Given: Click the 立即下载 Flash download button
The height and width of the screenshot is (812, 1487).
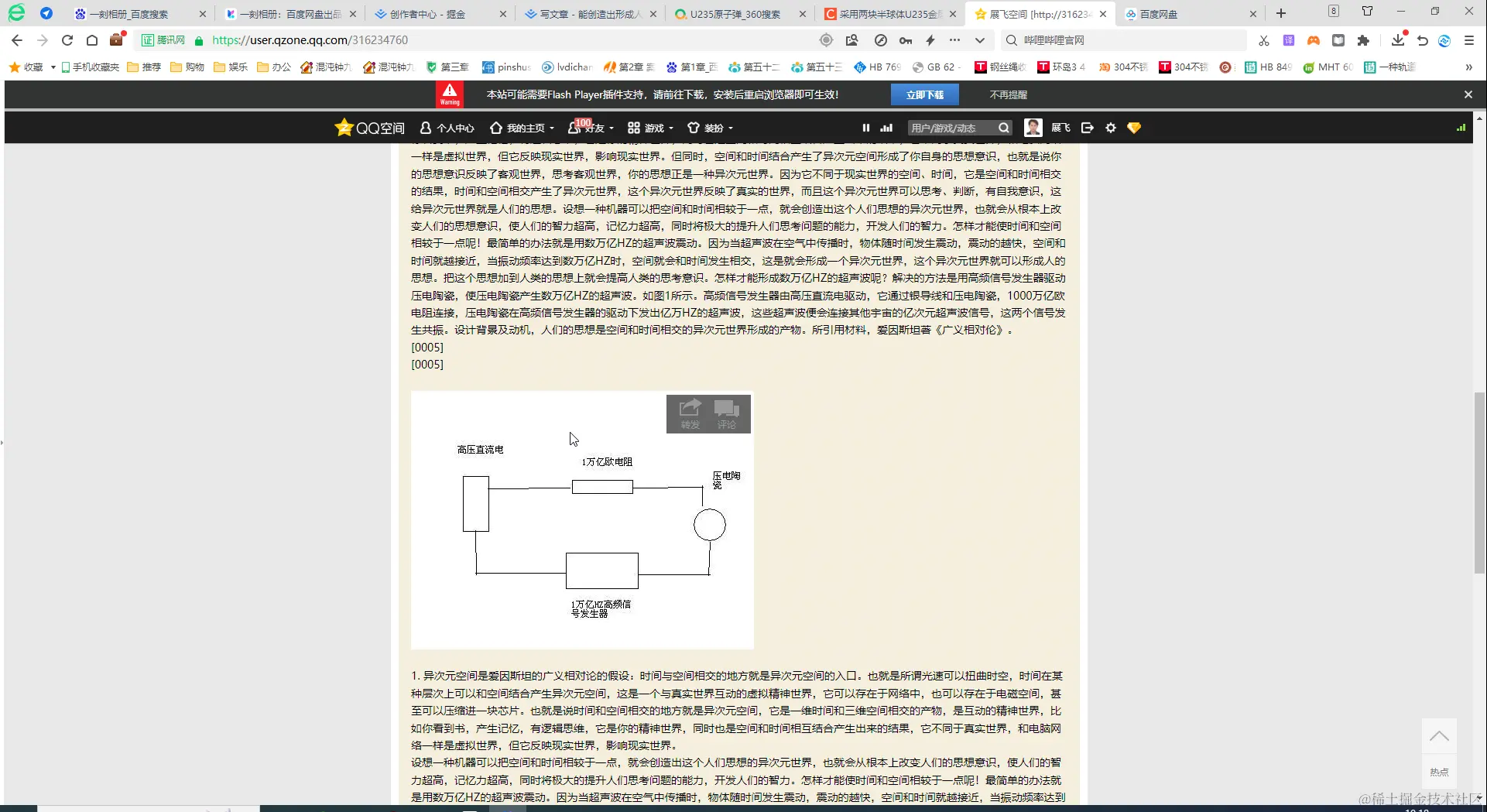Looking at the screenshot, I should pos(926,94).
